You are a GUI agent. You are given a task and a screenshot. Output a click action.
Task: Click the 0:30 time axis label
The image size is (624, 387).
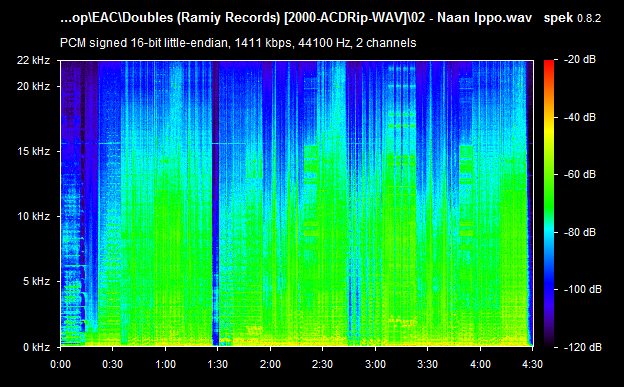tap(113, 364)
